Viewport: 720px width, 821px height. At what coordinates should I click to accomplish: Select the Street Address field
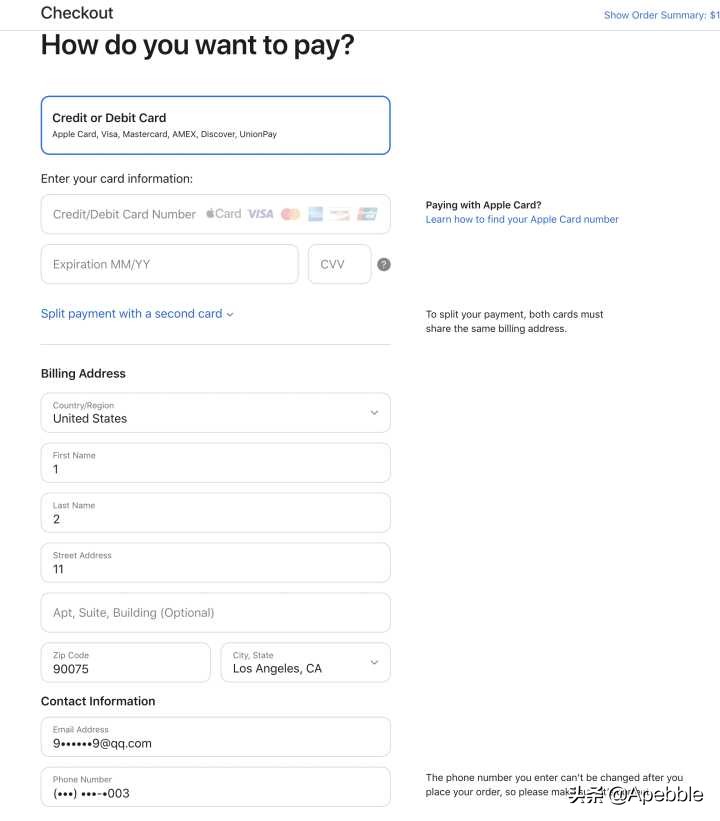click(215, 563)
